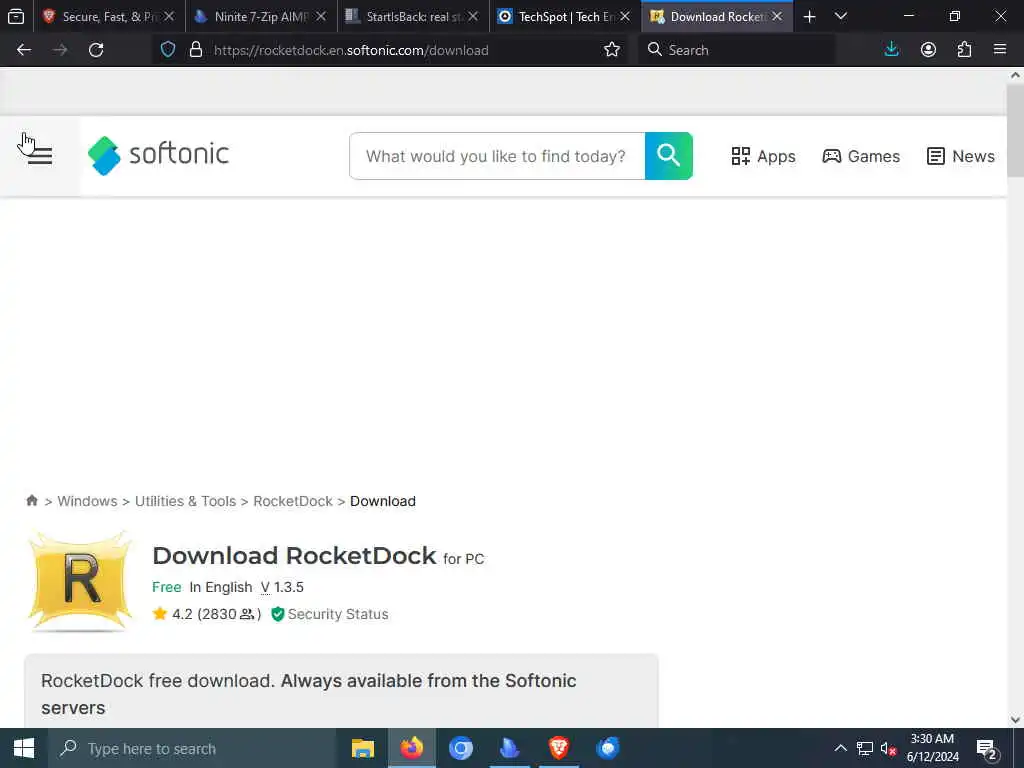This screenshot has height=768, width=1024.
Task: Click the 4.2 star rating
Action: pyautogui.click(x=206, y=614)
